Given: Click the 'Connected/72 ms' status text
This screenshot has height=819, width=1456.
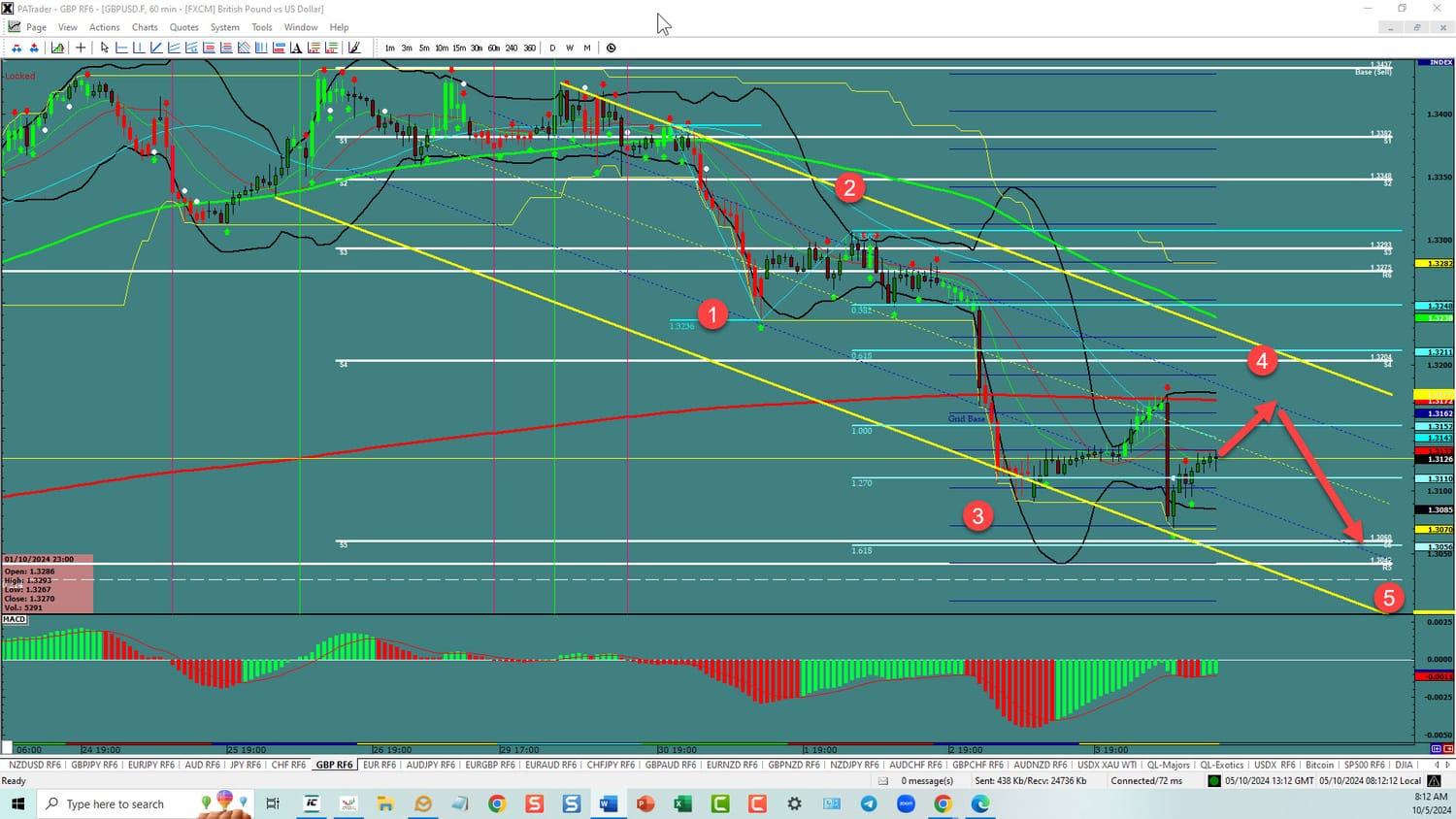Looking at the screenshot, I should point(1146,780).
